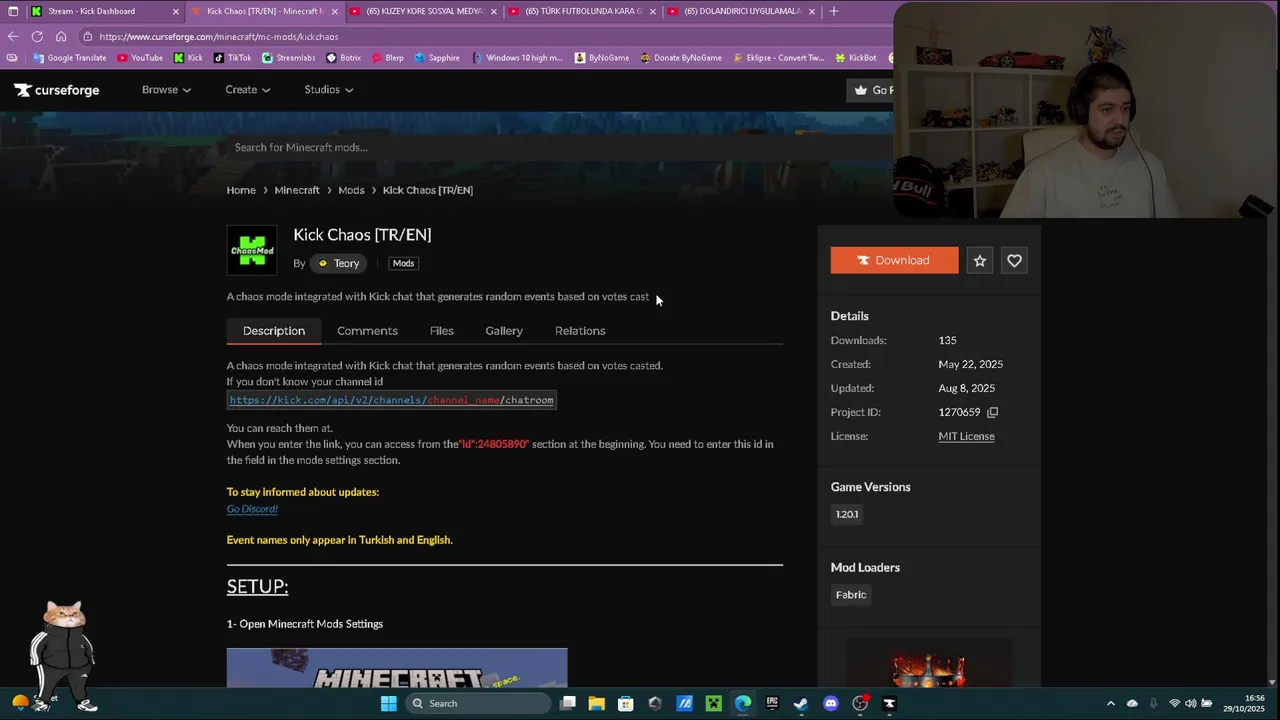The height and width of the screenshot is (720, 1280).
Task: Close the Kick Chaos browser tab
Action: pyautogui.click(x=333, y=11)
